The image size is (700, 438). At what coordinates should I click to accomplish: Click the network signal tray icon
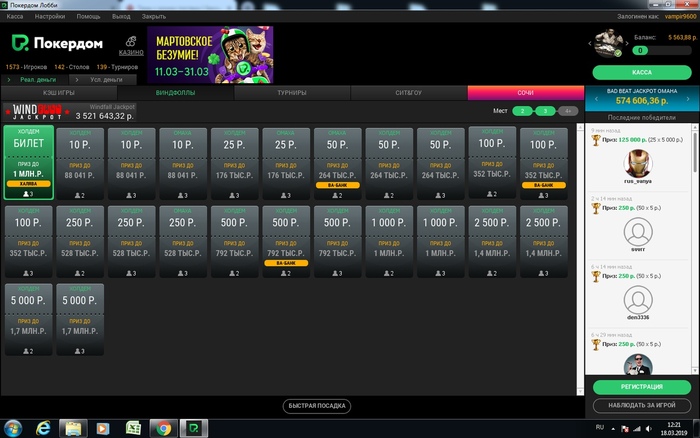point(637,429)
